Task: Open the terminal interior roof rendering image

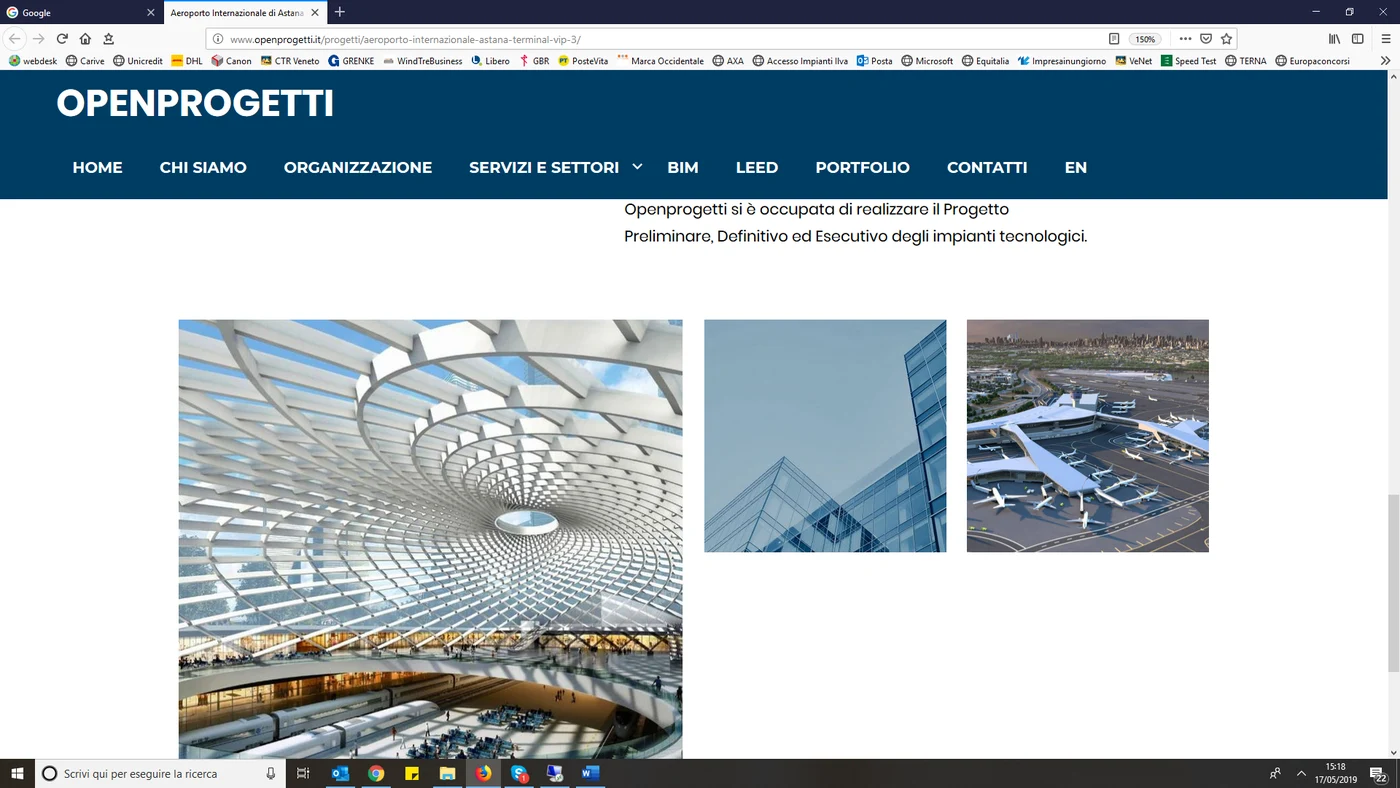Action: (x=430, y=539)
